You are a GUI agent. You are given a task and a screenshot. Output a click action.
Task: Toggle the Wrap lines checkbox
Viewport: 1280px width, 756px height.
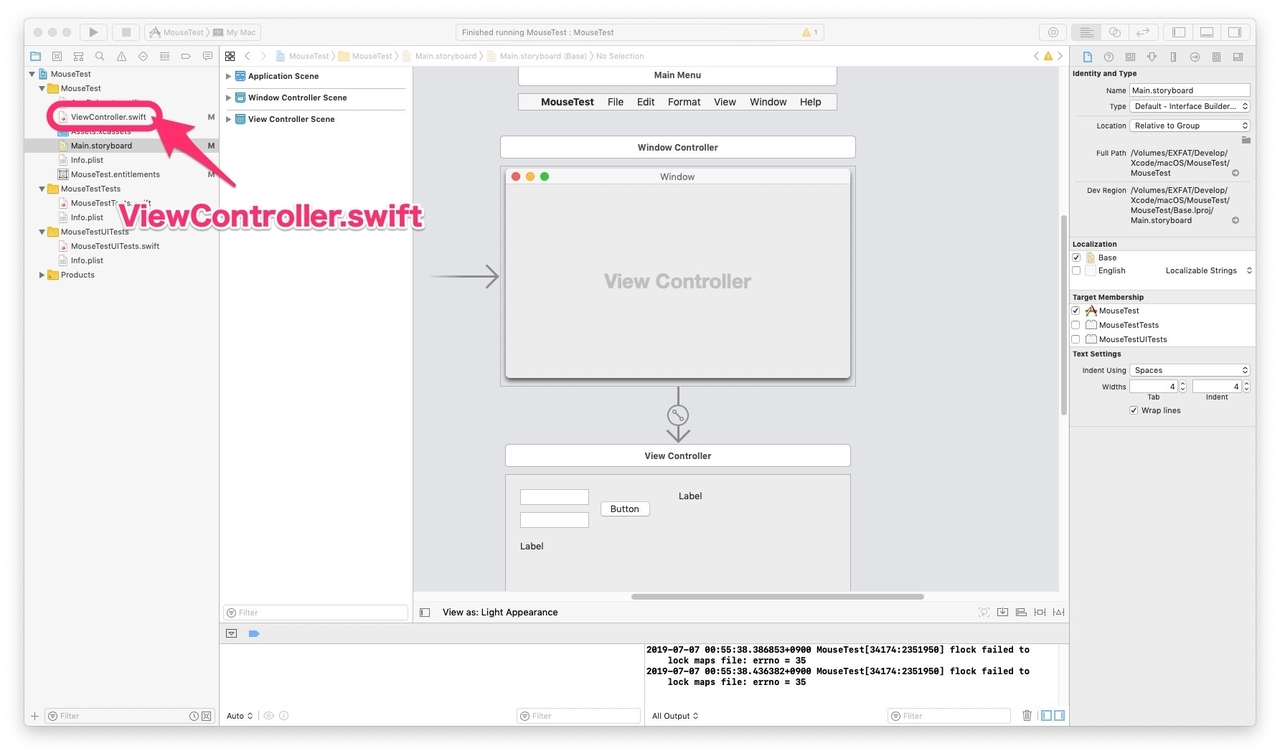[x=1134, y=411]
